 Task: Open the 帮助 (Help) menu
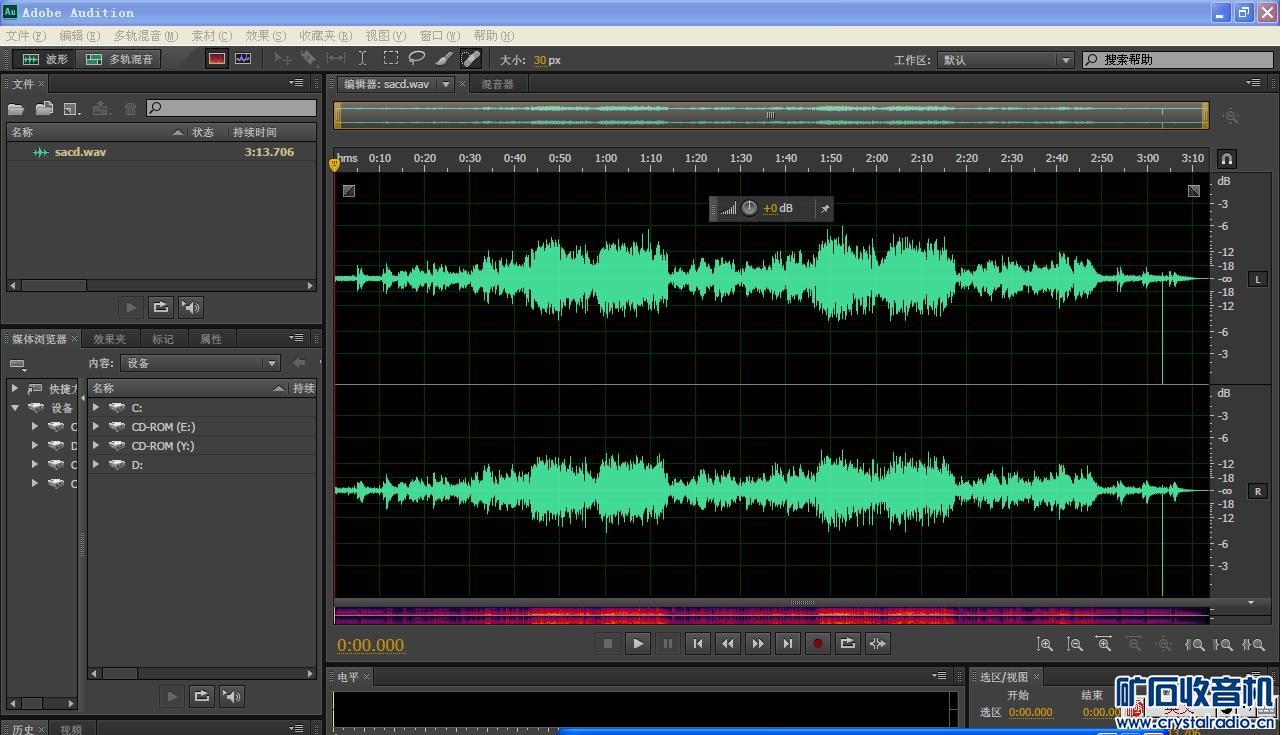pyautogui.click(x=493, y=36)
